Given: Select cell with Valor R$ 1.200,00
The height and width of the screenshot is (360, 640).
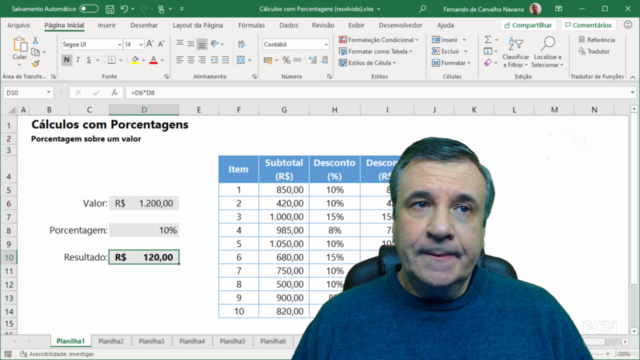Looking at the screenshot, I should click(x=144, y=203).
